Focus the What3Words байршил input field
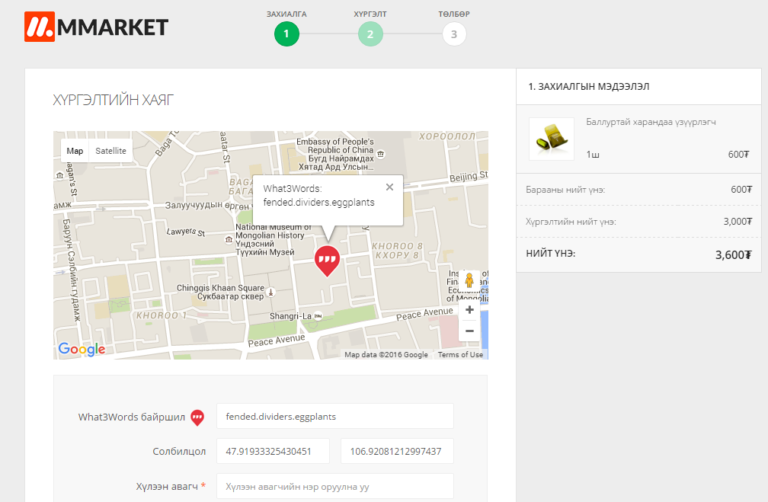The image size is (768, 502). point(335,416)
